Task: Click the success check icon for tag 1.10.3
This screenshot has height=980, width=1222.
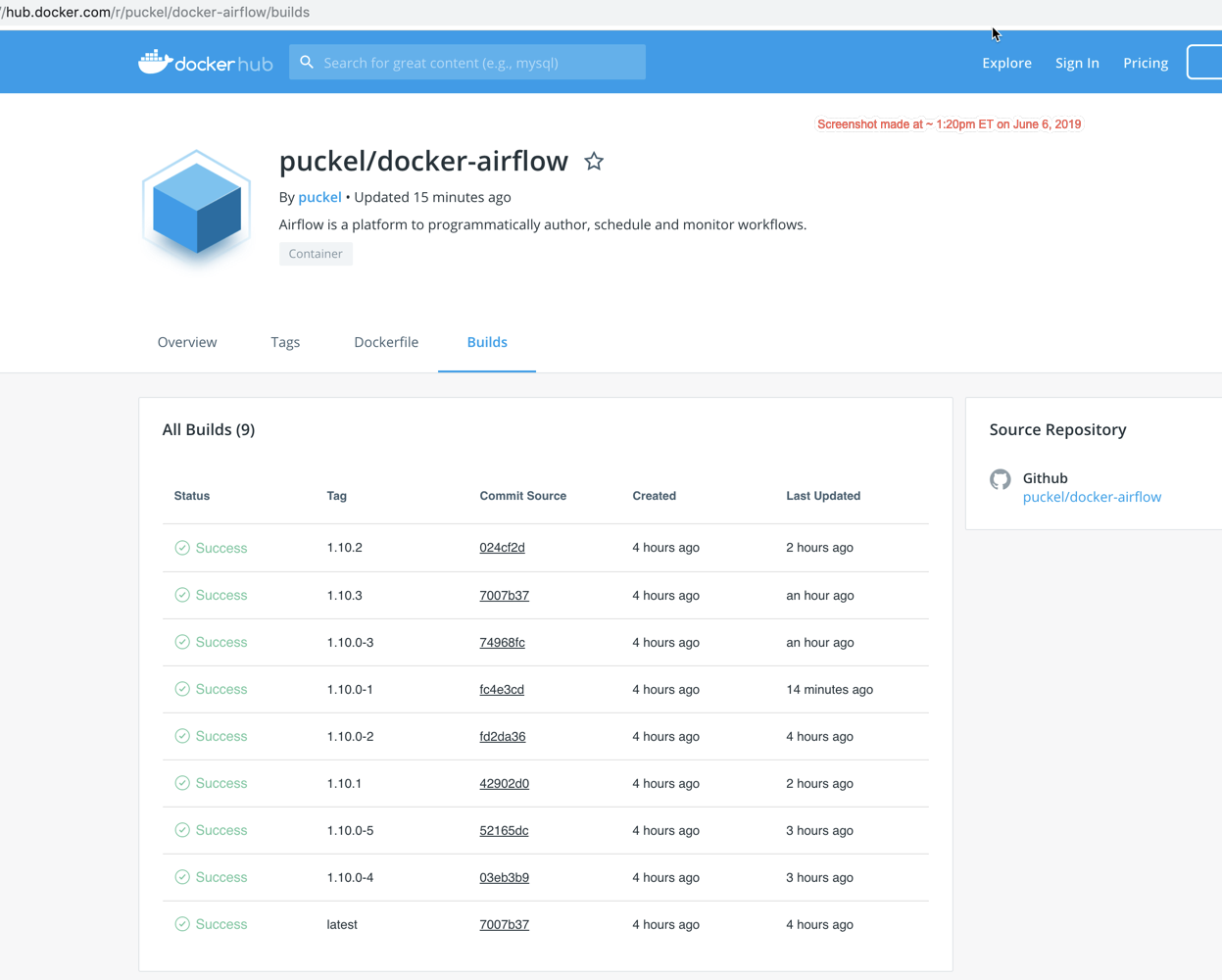Action: [x=182, y=595]
